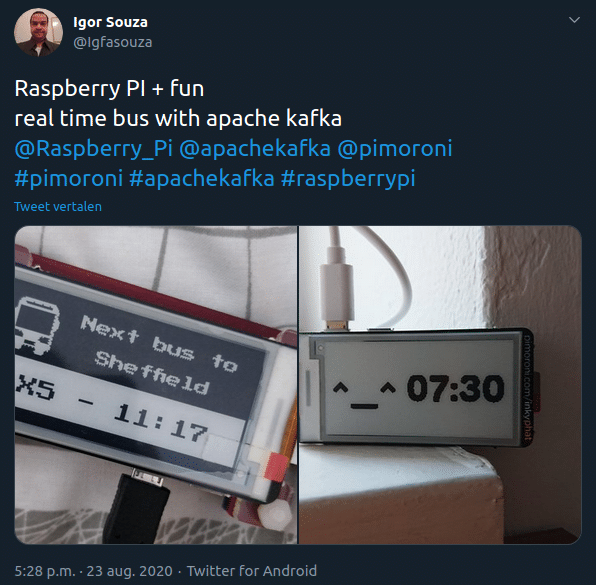Open the @pimoroni mention
Image resolution: width=596 pixels, height=585 pixels.
click(x=395, y=148)
